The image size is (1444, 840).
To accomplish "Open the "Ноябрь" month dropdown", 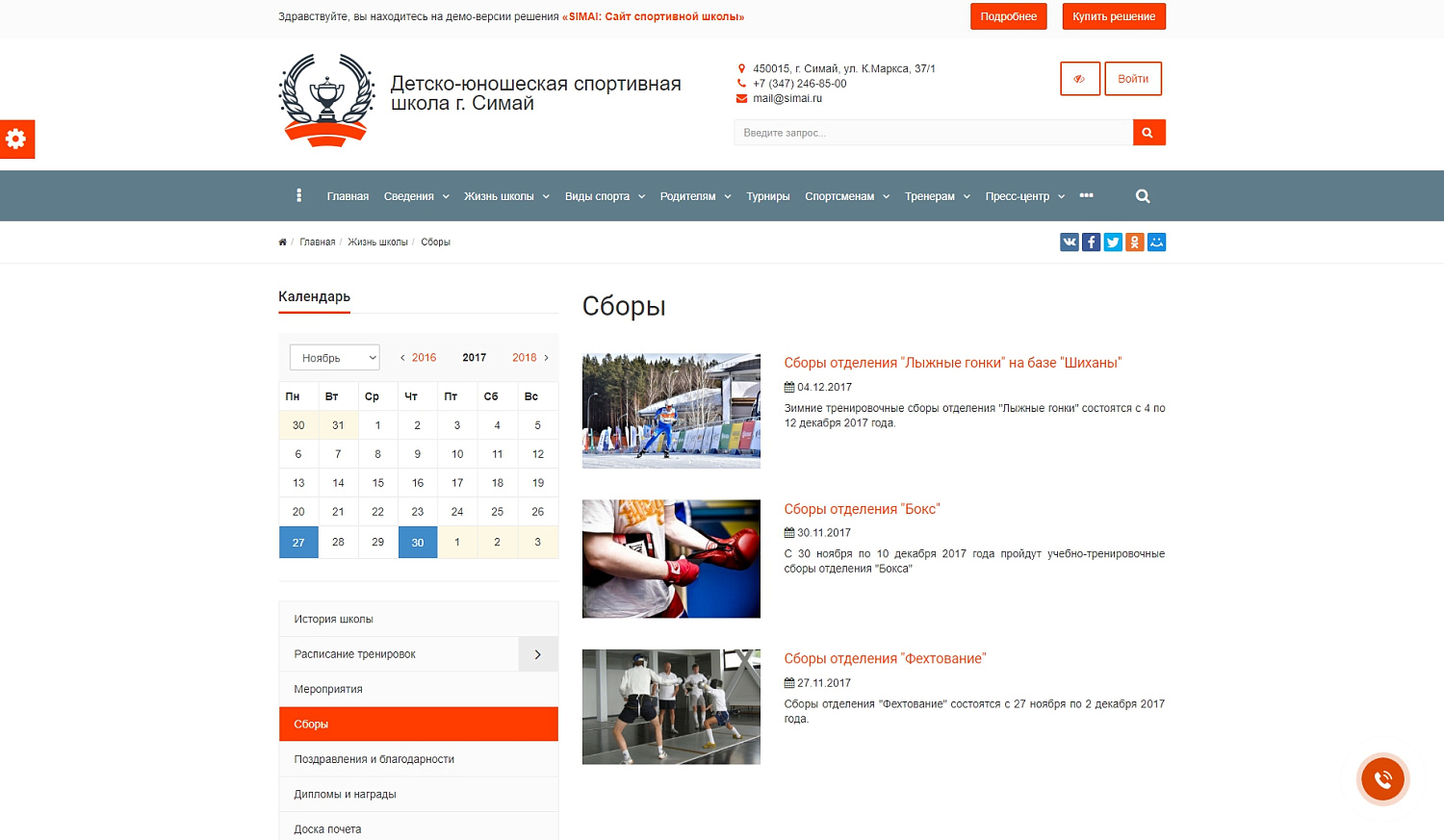I will 333,356.
